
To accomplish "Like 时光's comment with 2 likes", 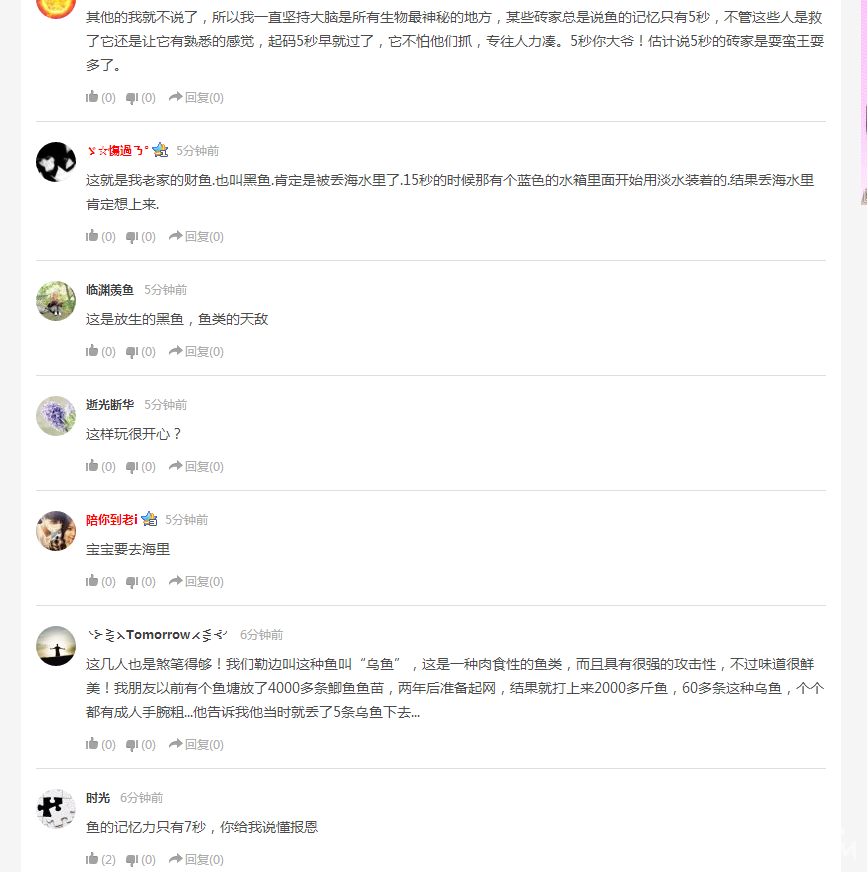I will click(x=101, y=859).
